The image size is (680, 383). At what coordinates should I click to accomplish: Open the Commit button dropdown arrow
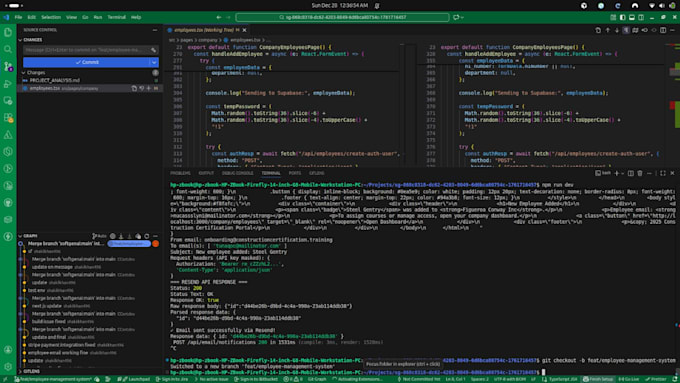coord(154,62)
